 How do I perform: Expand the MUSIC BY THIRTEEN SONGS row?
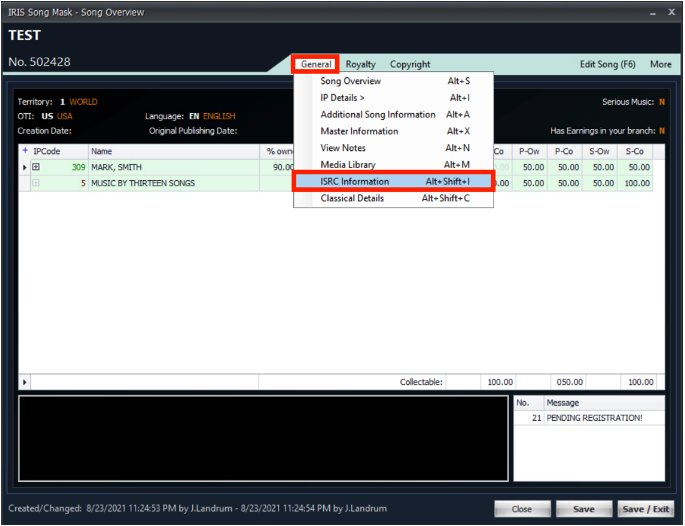click(36, 183)
